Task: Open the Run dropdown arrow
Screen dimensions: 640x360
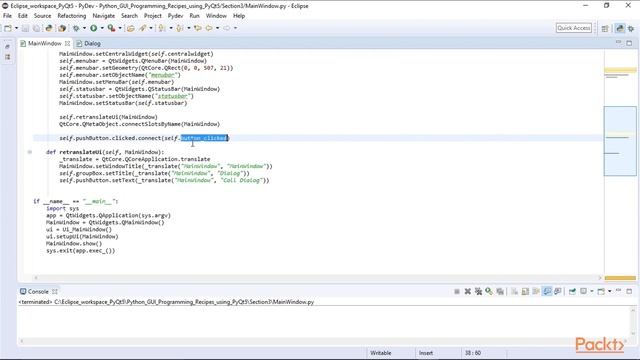Action: (x=102, y=28)
